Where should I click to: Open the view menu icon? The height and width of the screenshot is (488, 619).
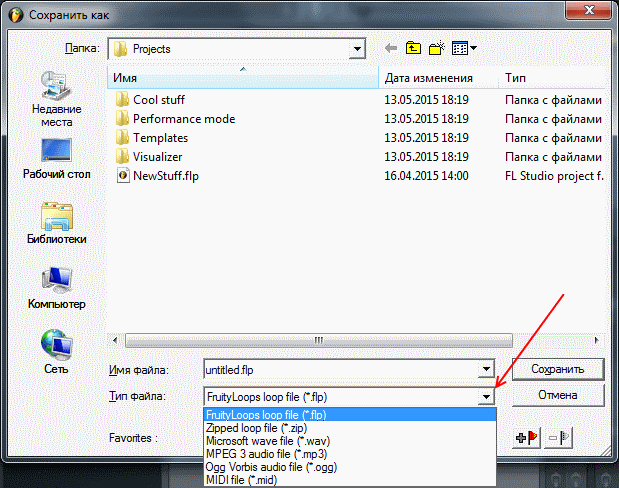pos(464,48)
